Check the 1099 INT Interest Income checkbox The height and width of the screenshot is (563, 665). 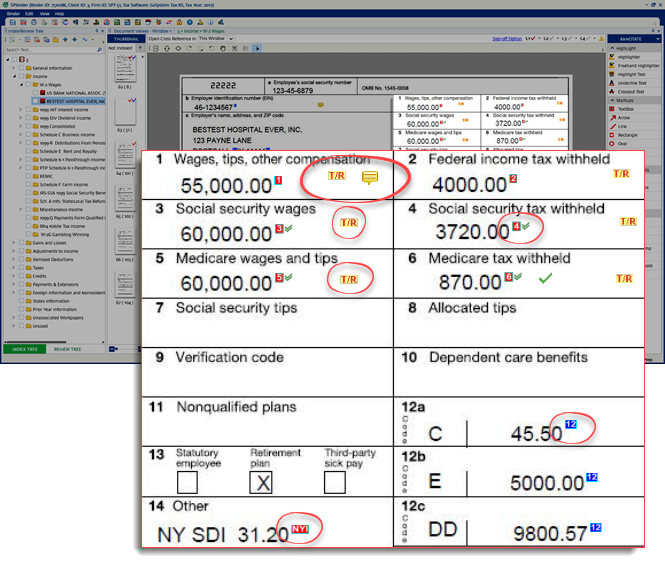pyautogui.click(x=28, y=109)
